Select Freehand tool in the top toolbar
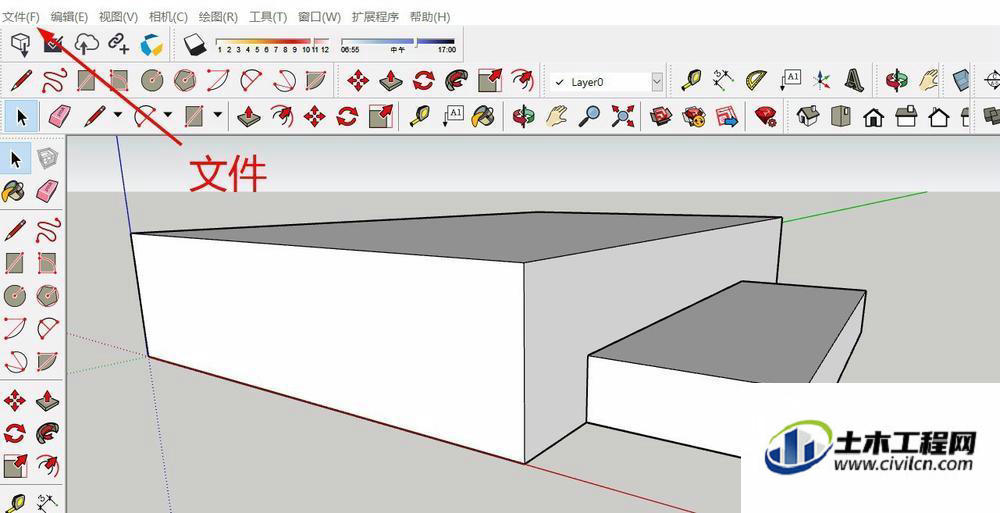This screenshot has height=513, width=1000. click(55, 81)
